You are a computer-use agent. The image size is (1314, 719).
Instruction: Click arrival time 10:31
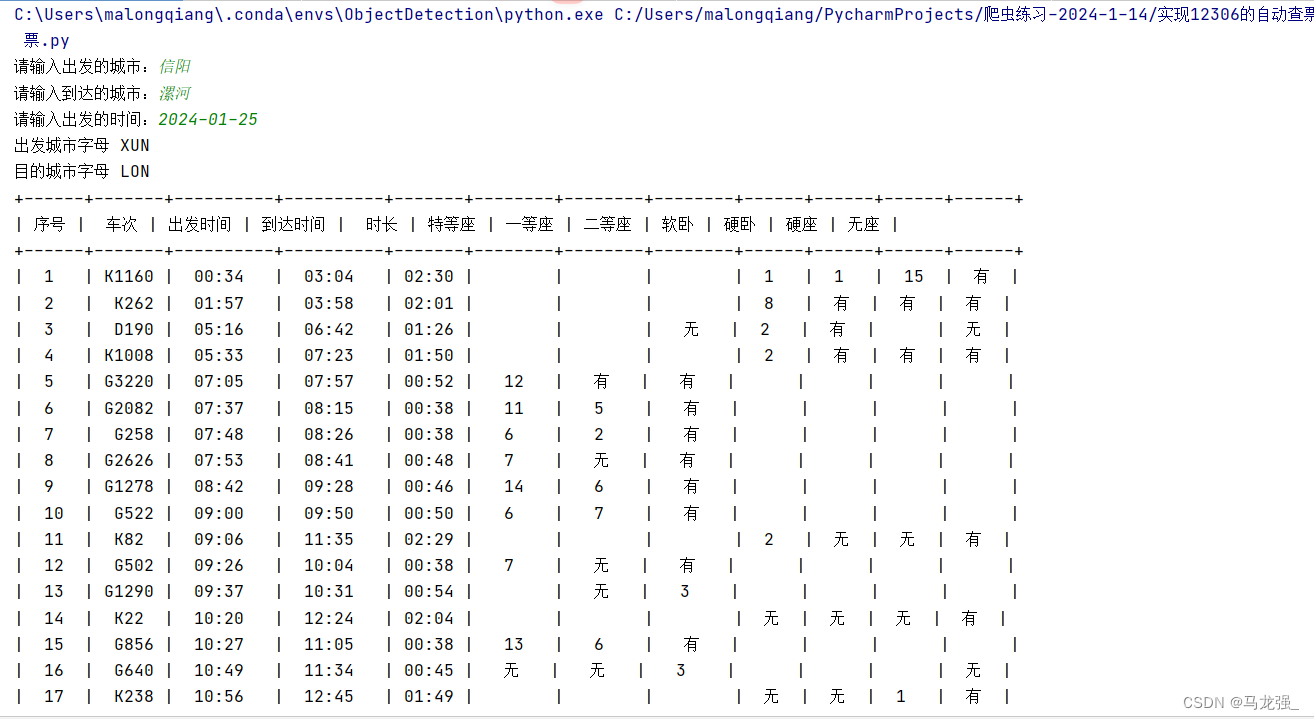point(329,592)
